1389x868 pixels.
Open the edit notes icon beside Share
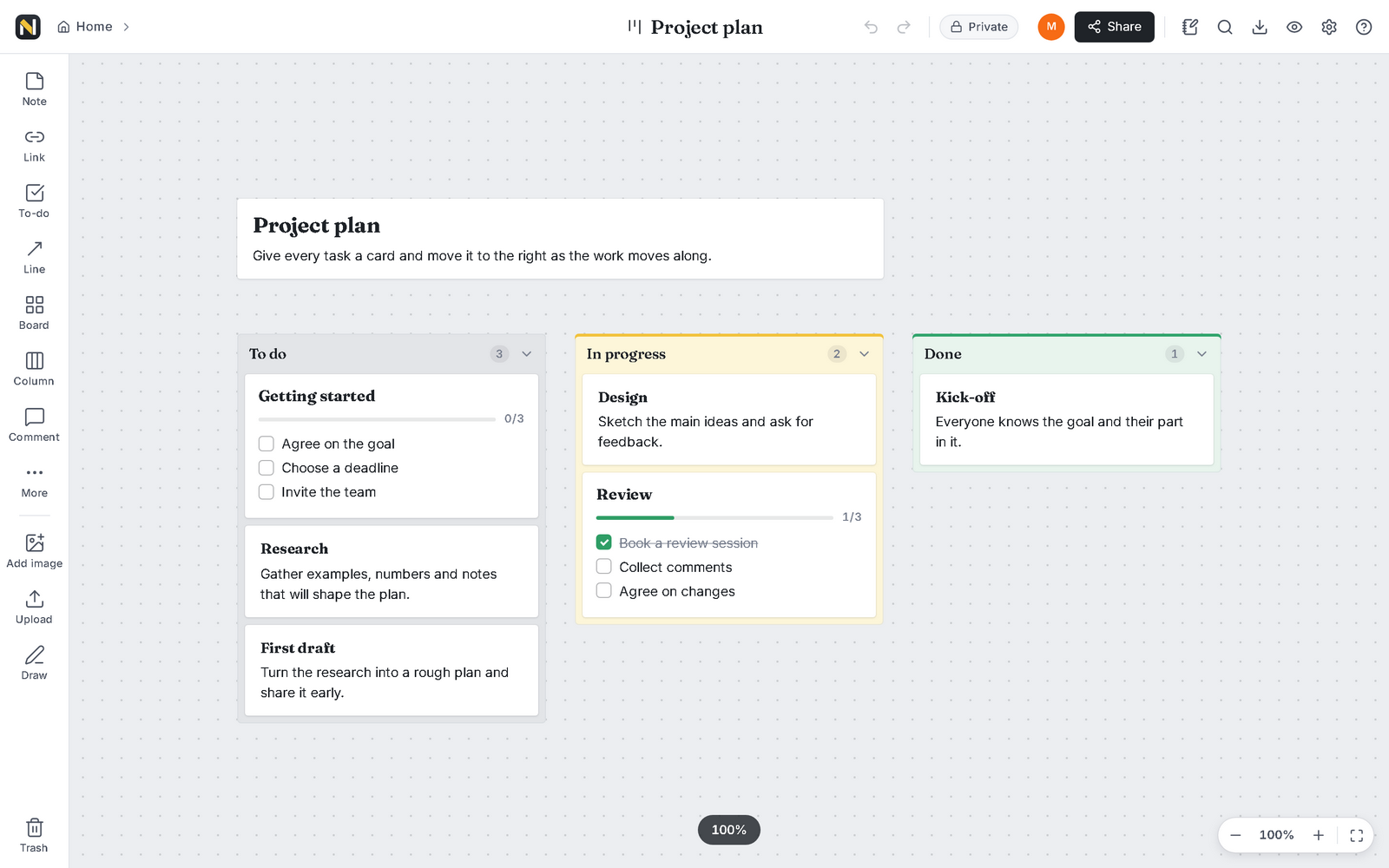[1190, 27]
